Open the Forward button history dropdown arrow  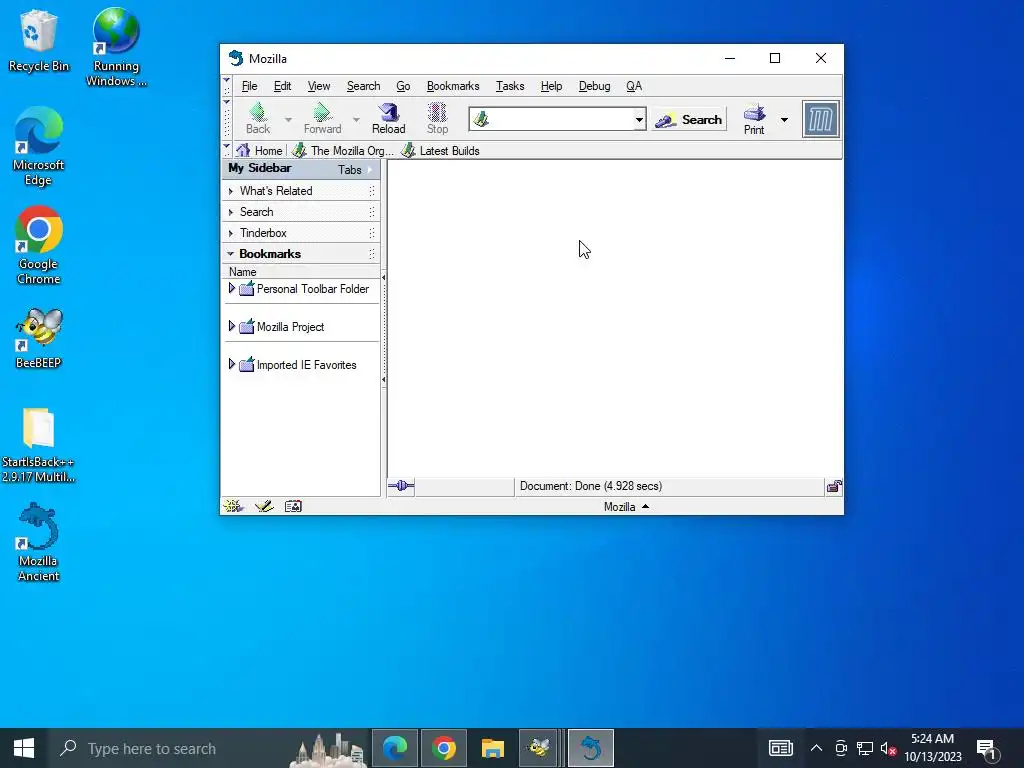coord(356,120)
